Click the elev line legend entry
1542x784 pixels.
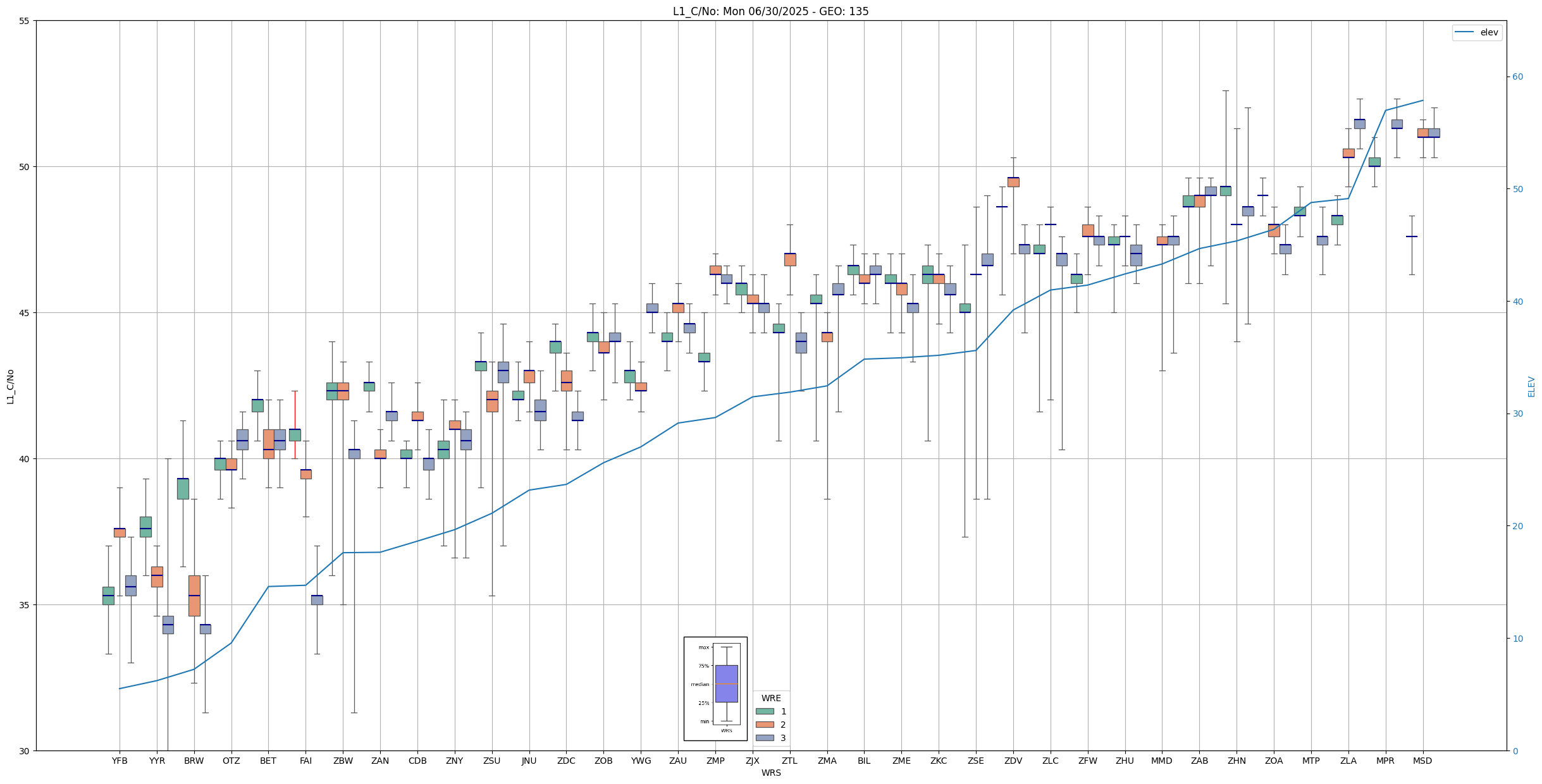(1476, 32)
